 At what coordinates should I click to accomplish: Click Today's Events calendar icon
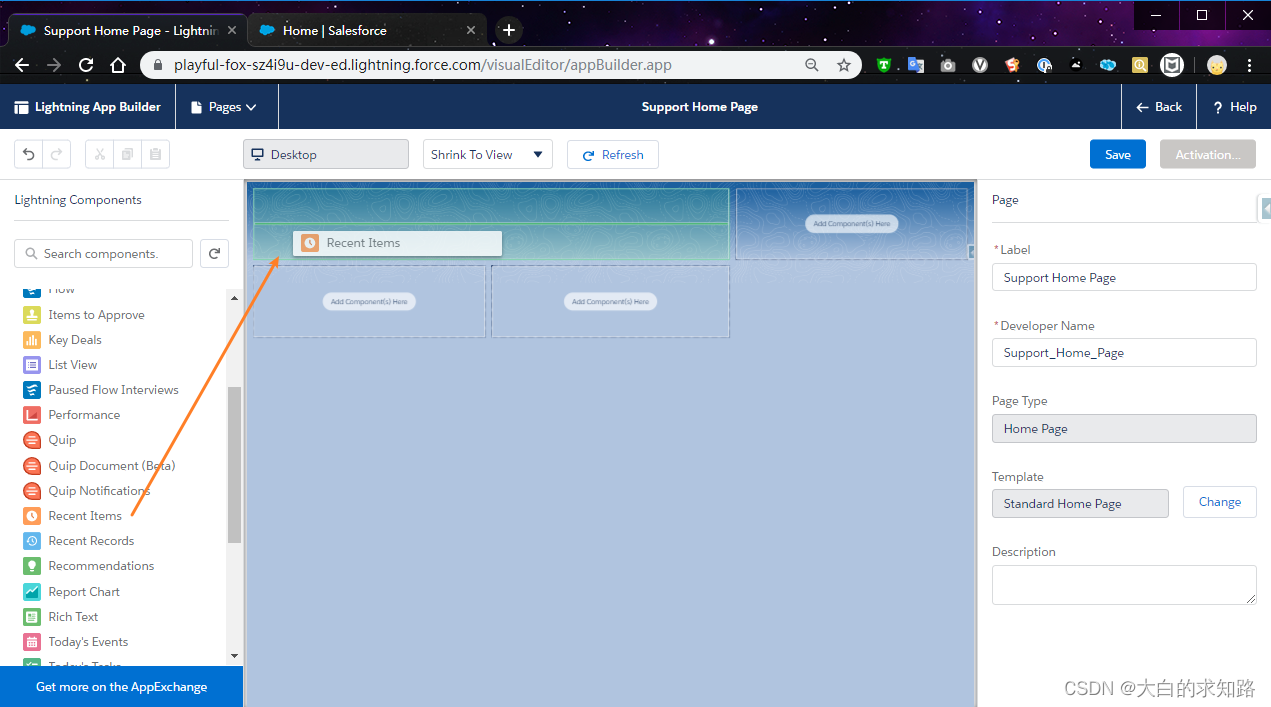31,642
